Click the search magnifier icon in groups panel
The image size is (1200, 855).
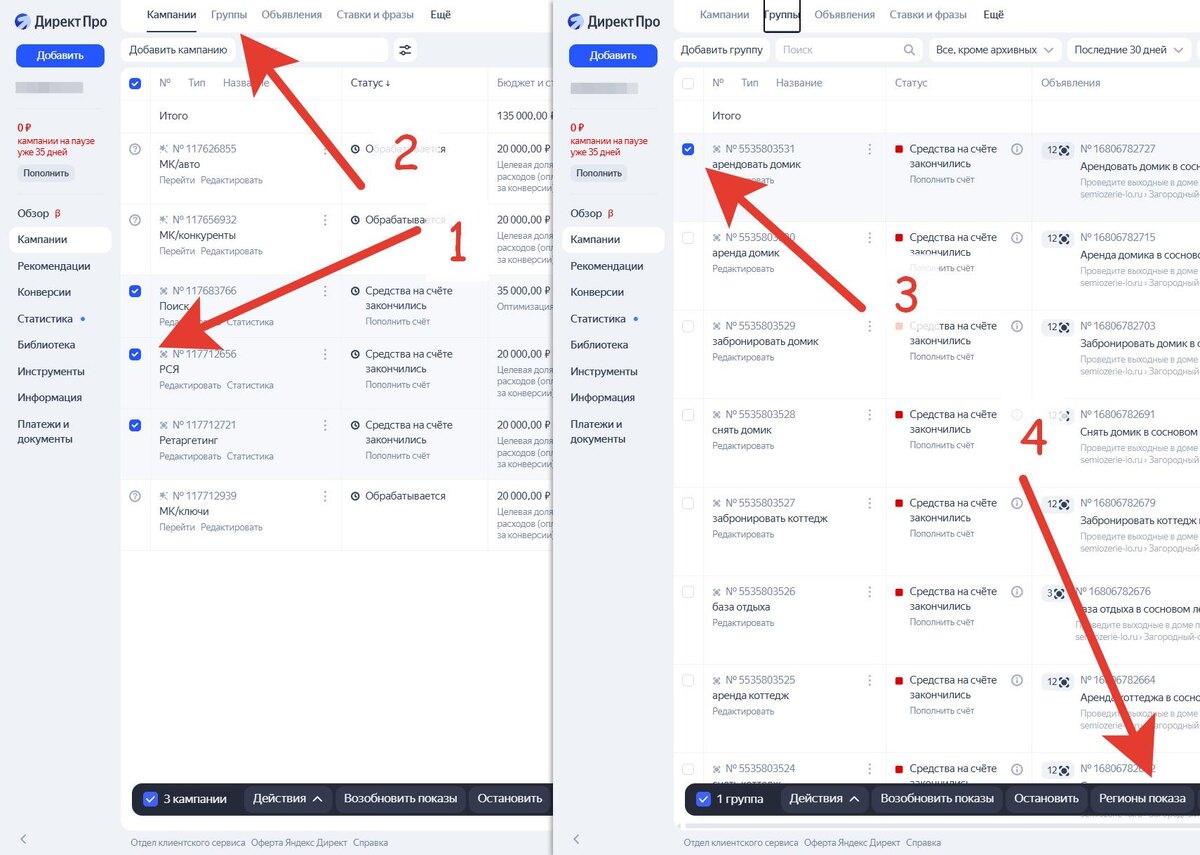909,49
